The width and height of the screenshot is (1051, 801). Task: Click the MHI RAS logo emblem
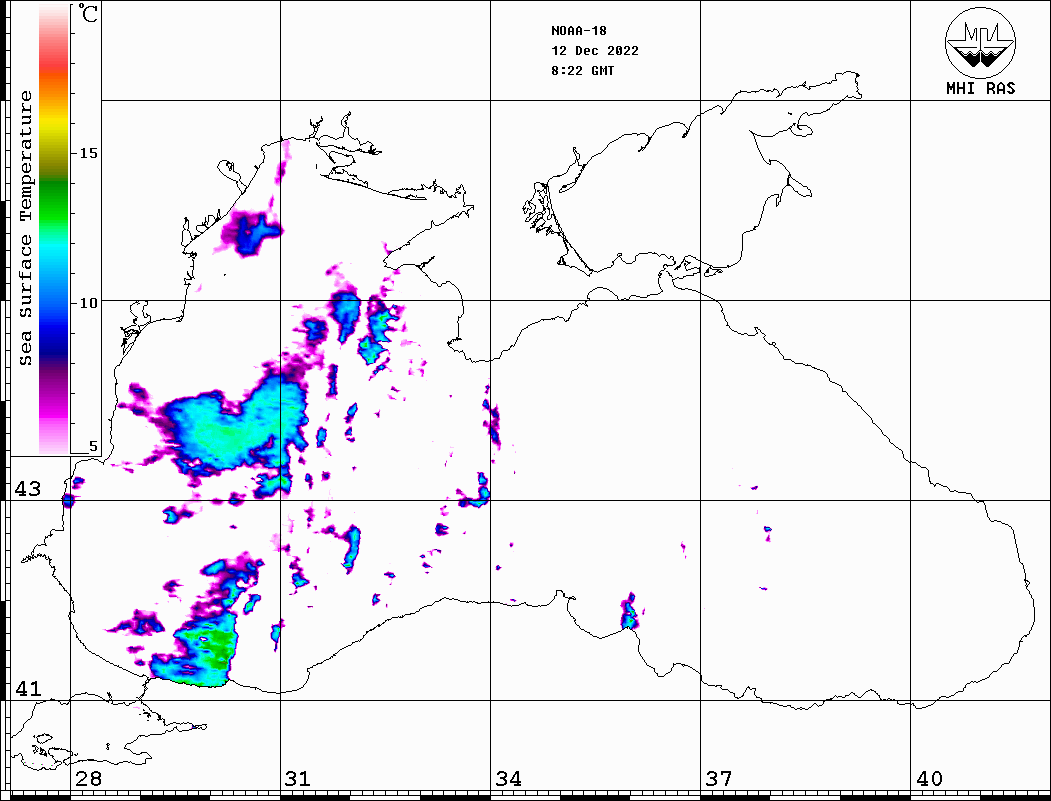(980, 42)
